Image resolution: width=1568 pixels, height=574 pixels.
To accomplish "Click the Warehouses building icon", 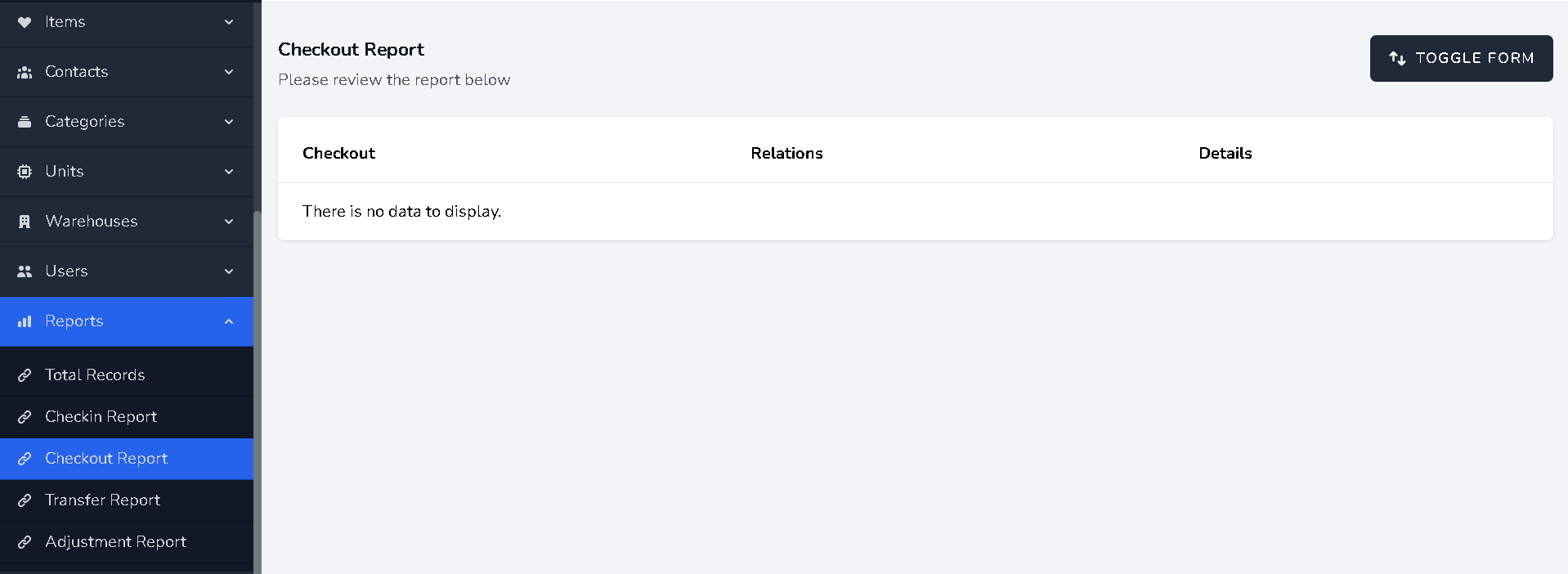I will click(x=24, y=221).
